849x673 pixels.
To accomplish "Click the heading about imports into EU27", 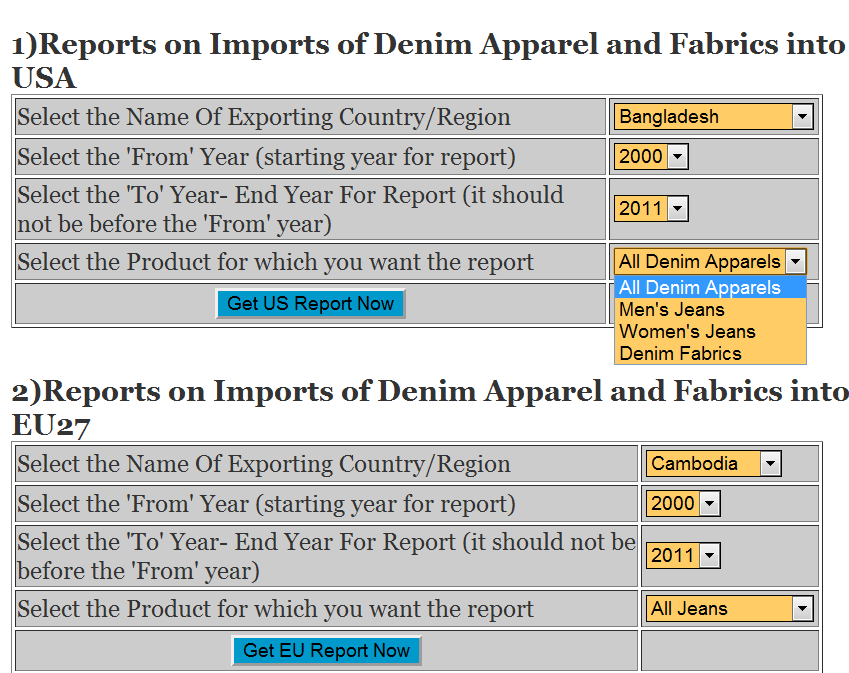I will [x=430, y=407].
